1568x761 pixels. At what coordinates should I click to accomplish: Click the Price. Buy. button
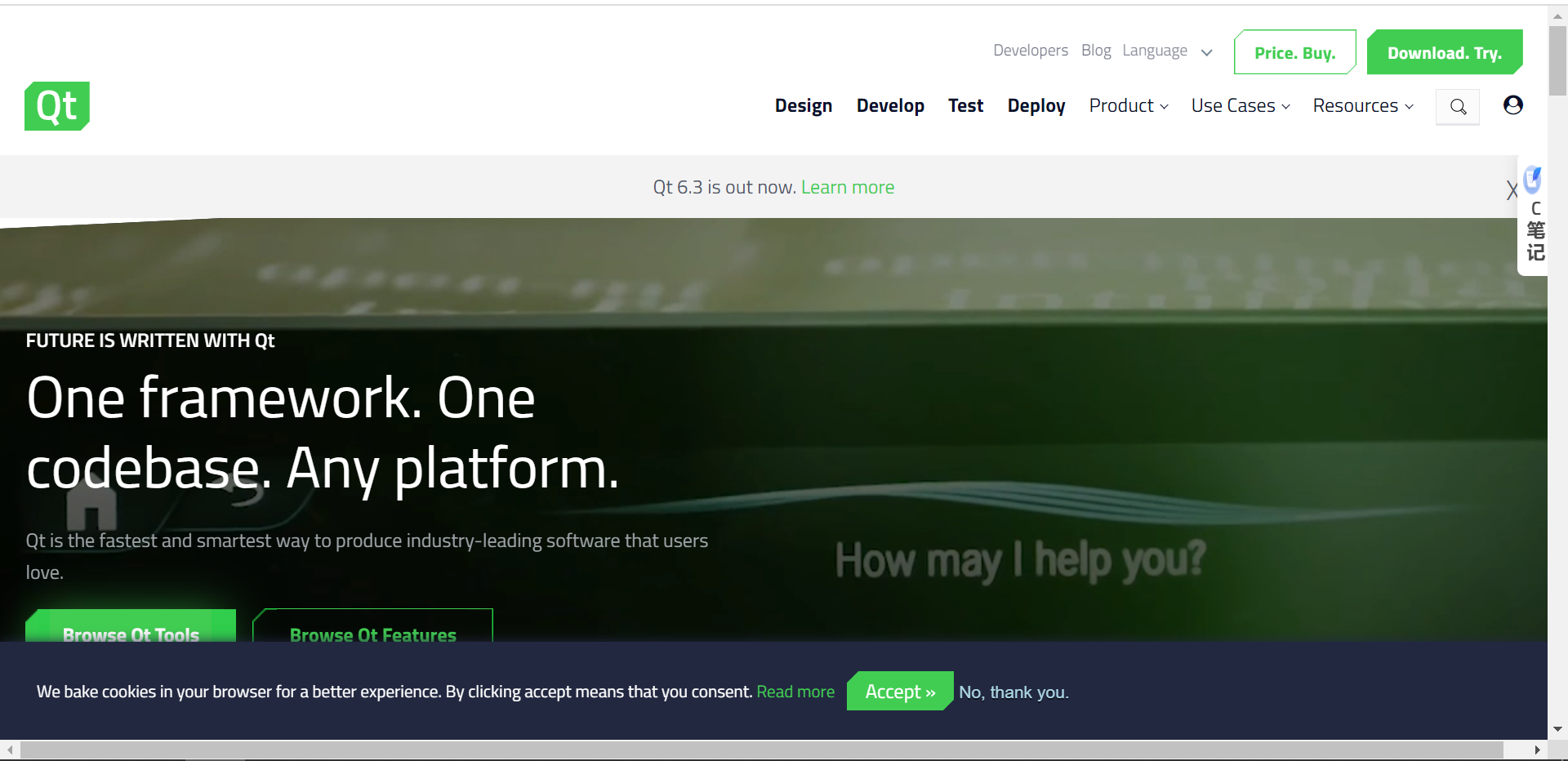(x=1295, y=52)
